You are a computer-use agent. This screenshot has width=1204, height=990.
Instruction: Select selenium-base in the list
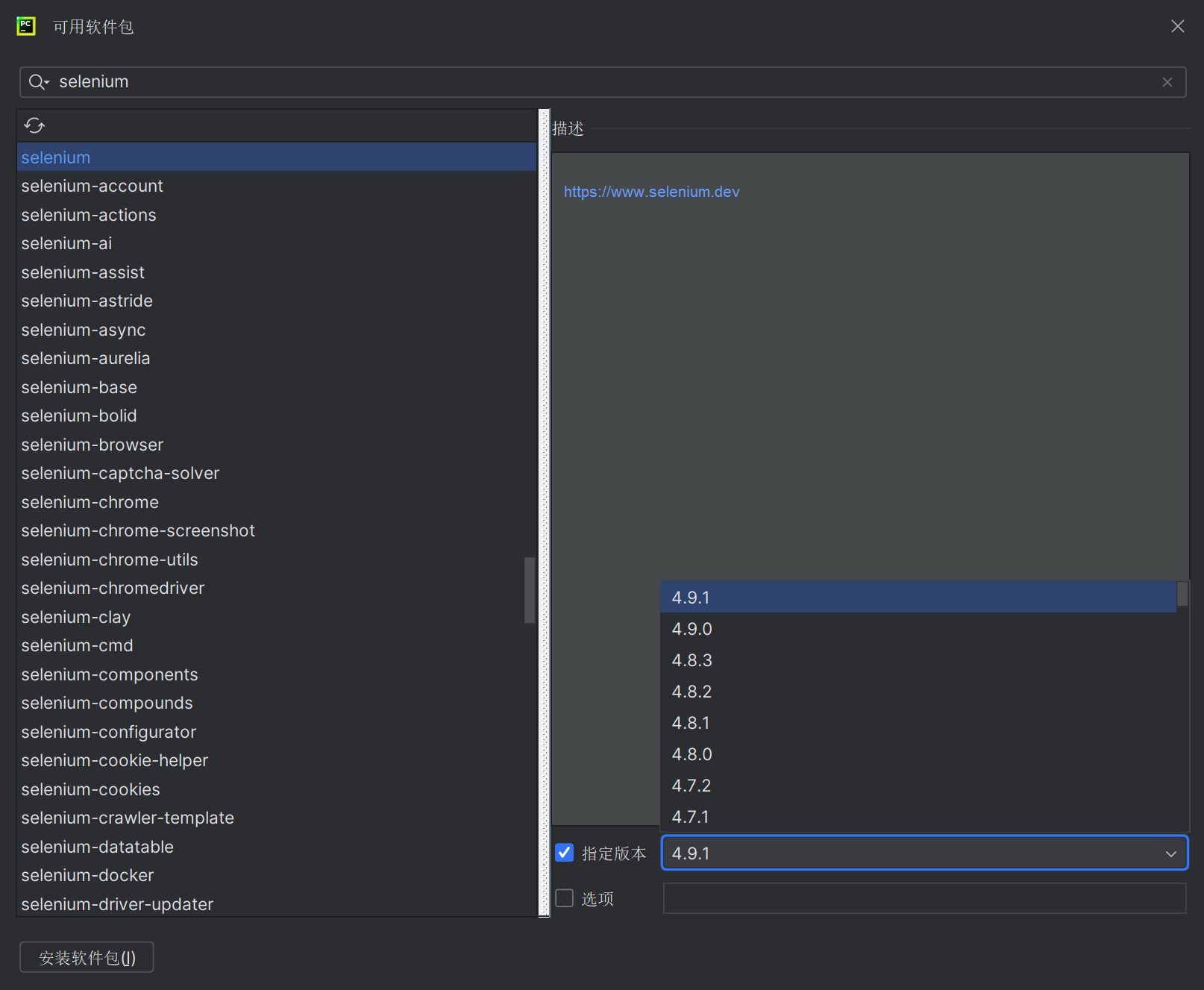click(277, 387)
